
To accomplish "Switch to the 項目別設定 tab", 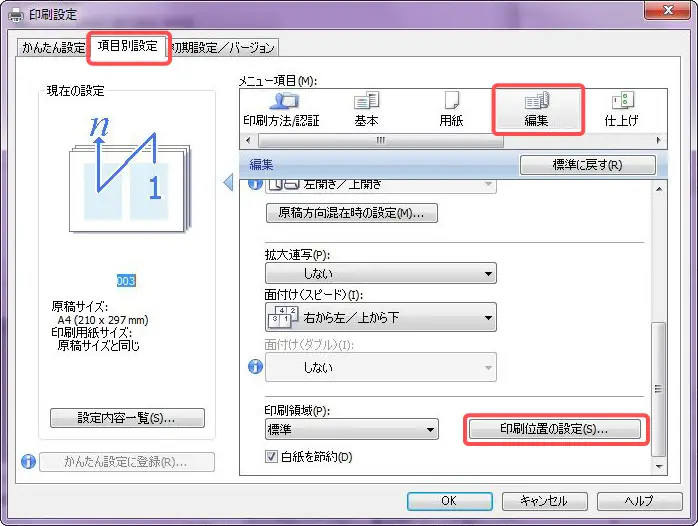I will pyautogui.click(x=128, y=46).
